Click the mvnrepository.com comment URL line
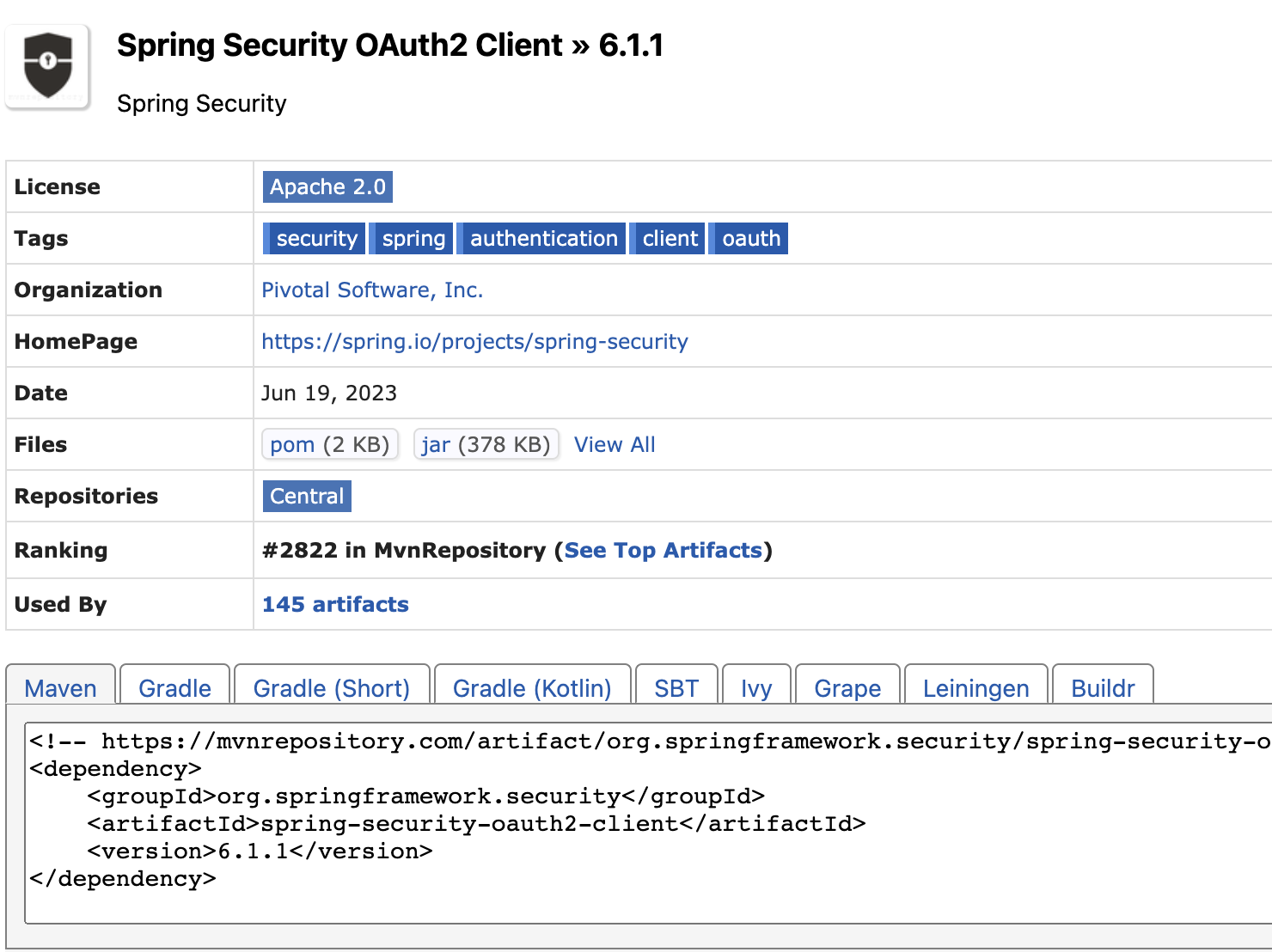 (x=650, y=741)
